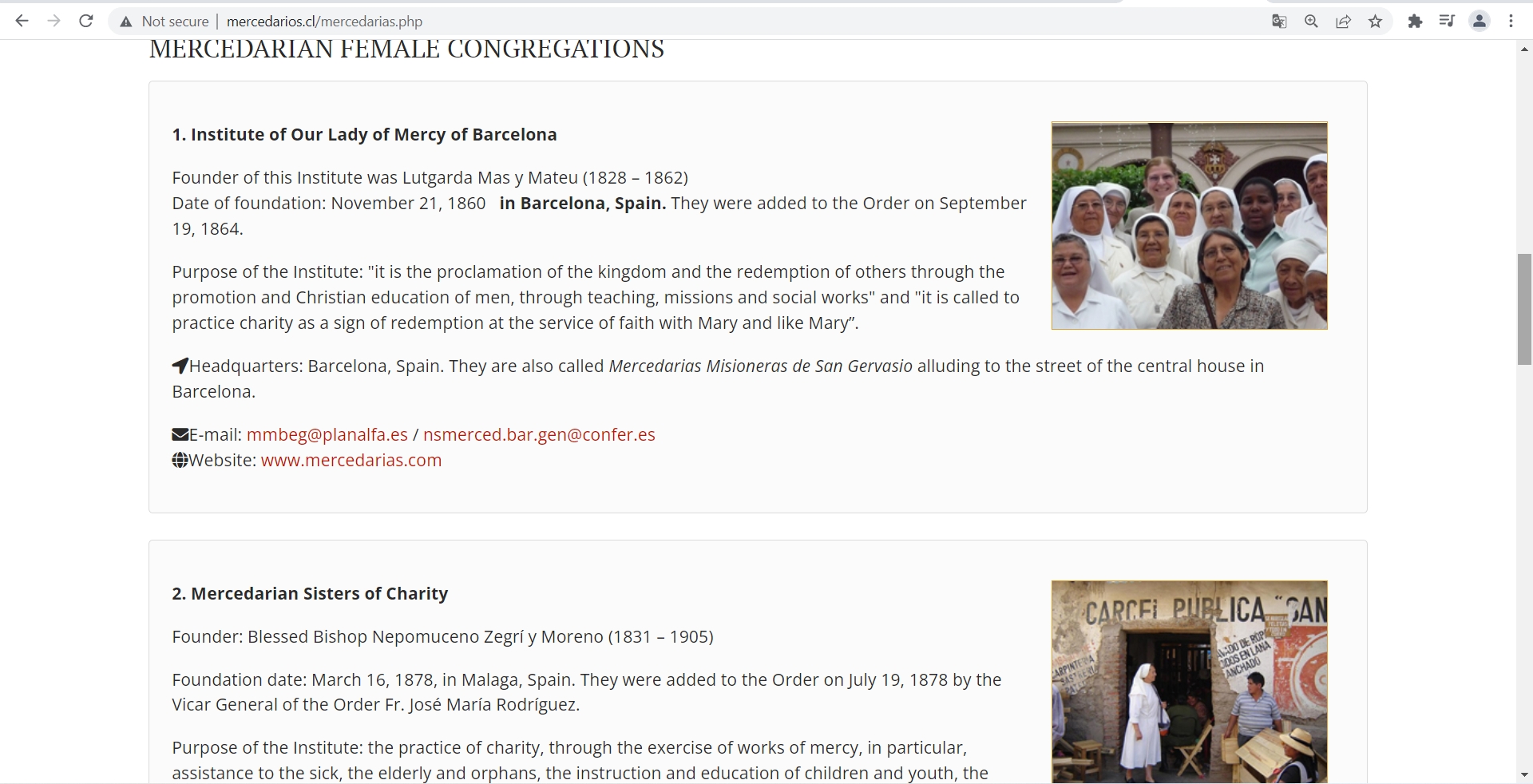Go back to the previous page
The image size is (1533, 784).
[x=22, y=22]
